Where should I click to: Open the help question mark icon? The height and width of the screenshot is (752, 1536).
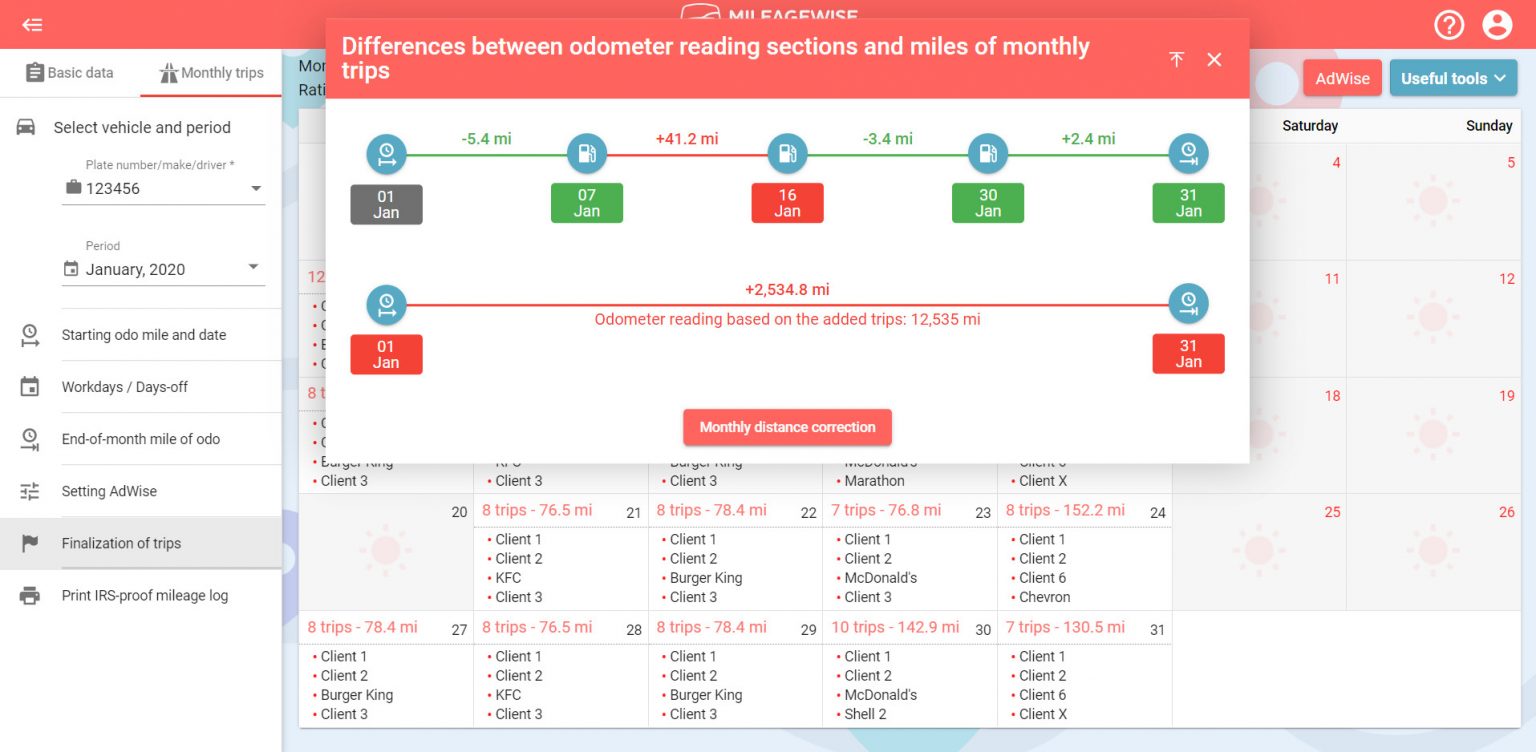(1449, 25)
